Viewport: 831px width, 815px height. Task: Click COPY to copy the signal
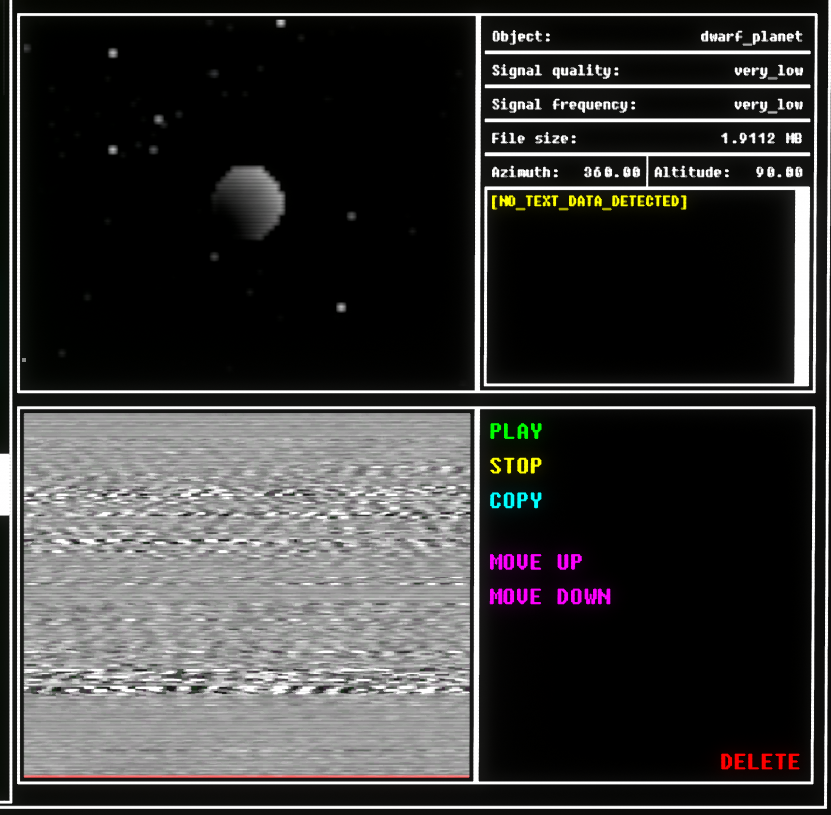click(515, 500)
